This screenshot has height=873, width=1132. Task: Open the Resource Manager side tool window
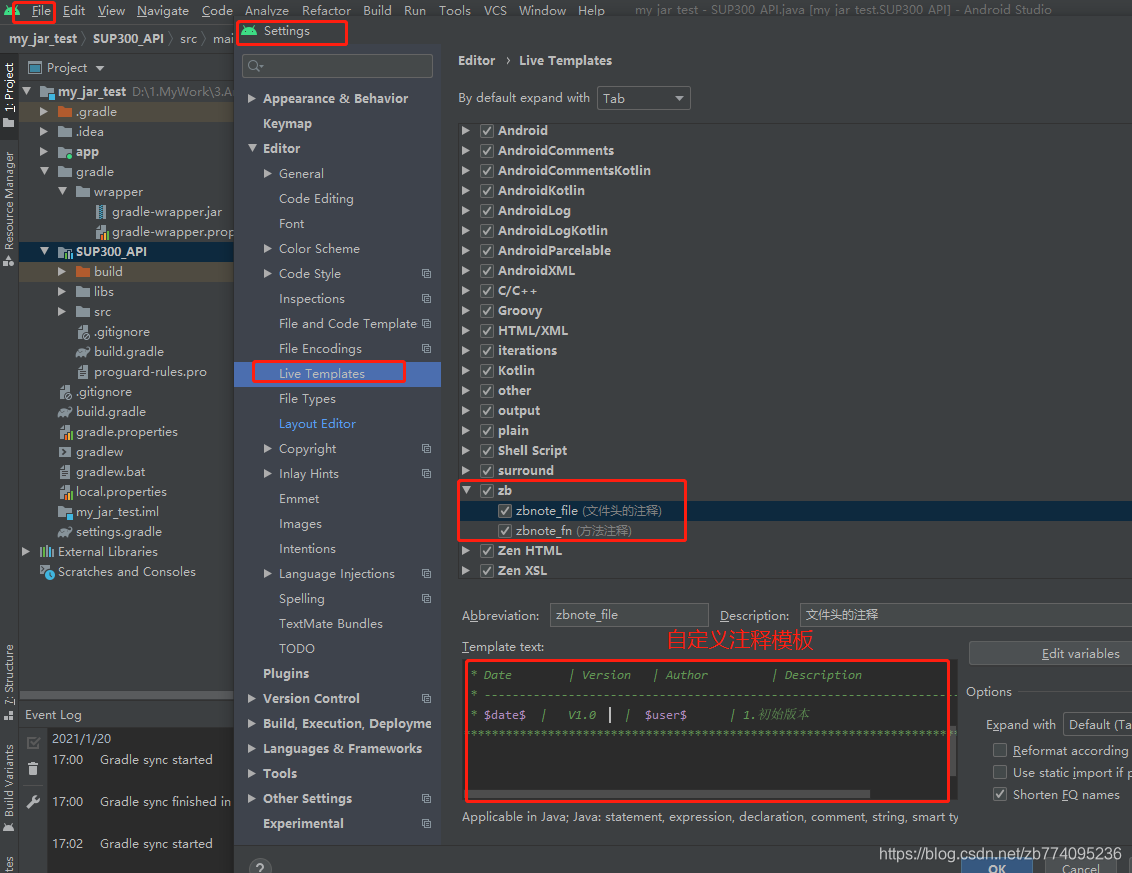9,208
